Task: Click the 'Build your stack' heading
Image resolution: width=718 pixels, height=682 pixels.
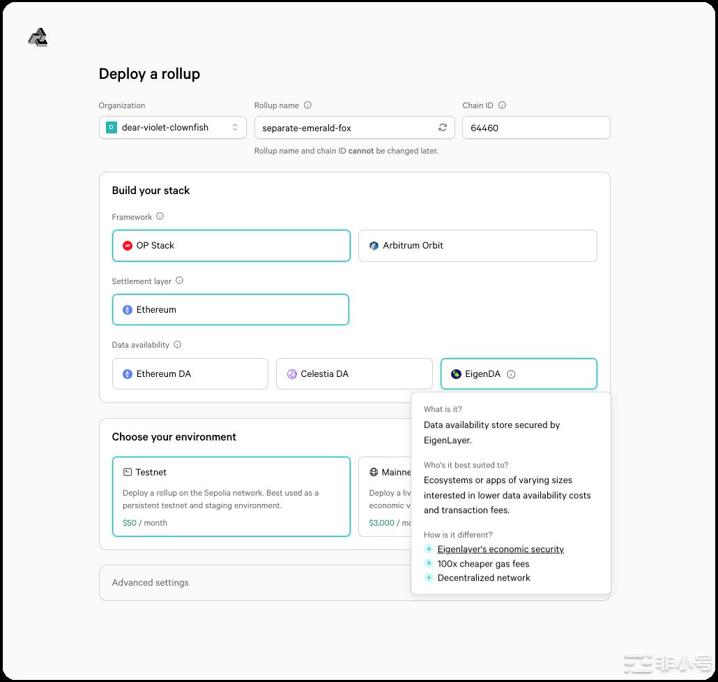Action: 151,190
